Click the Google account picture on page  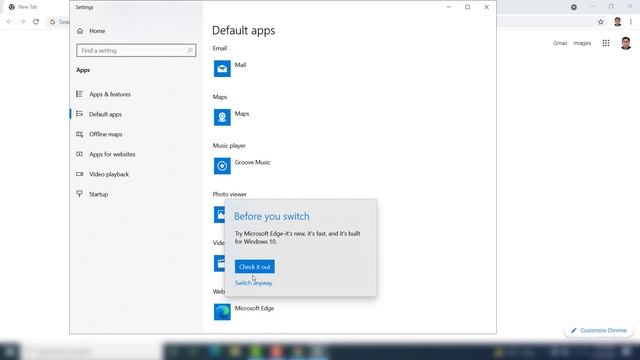[x=626, y=43]
